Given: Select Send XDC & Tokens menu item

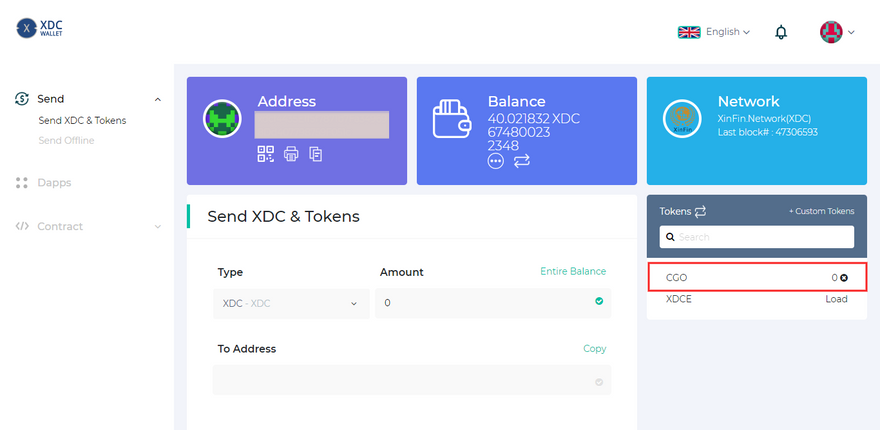Looking at the screenshot, I should [82, 120].
